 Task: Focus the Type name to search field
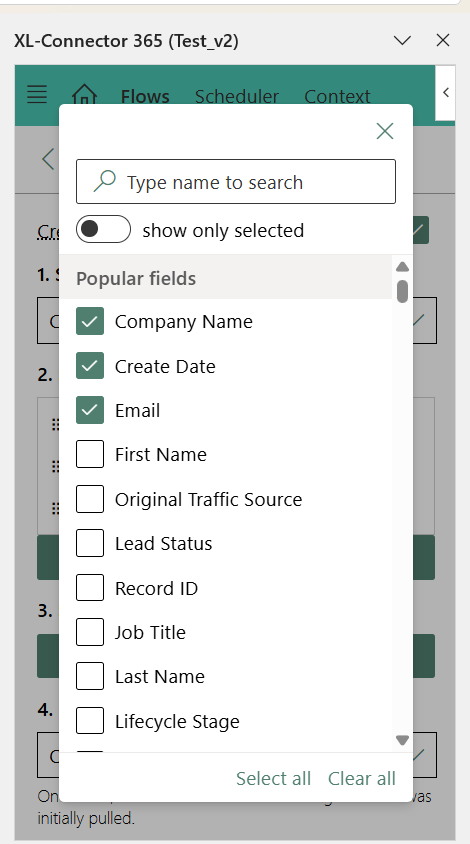click(236, 181)
